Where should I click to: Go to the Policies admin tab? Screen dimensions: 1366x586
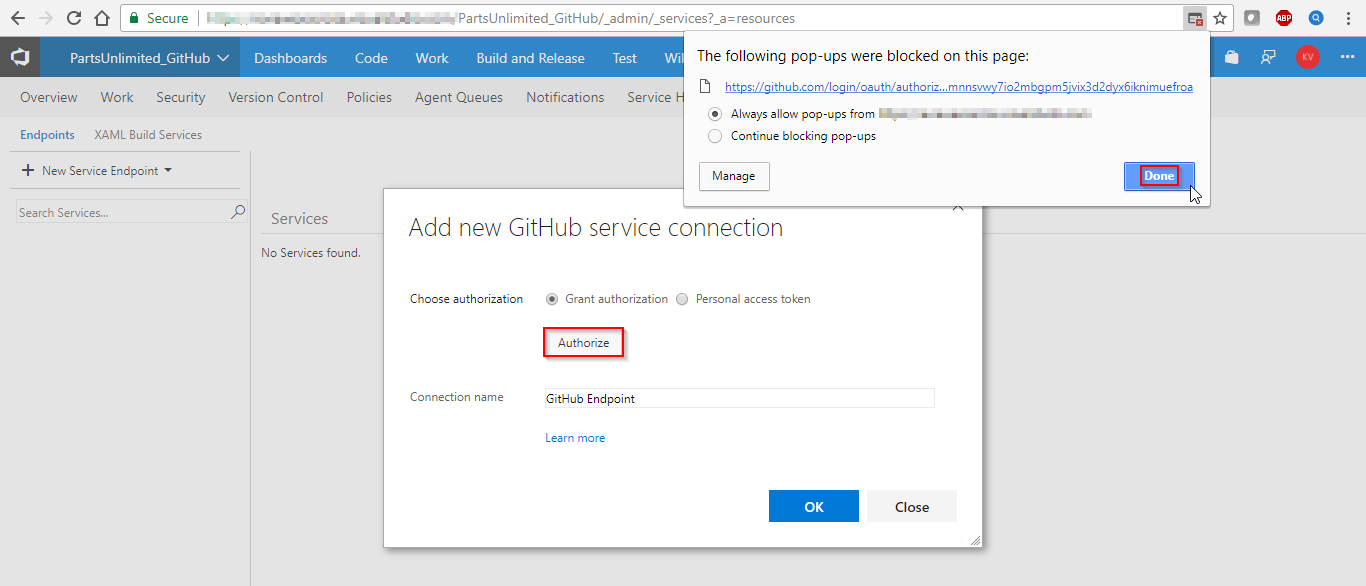369,97
